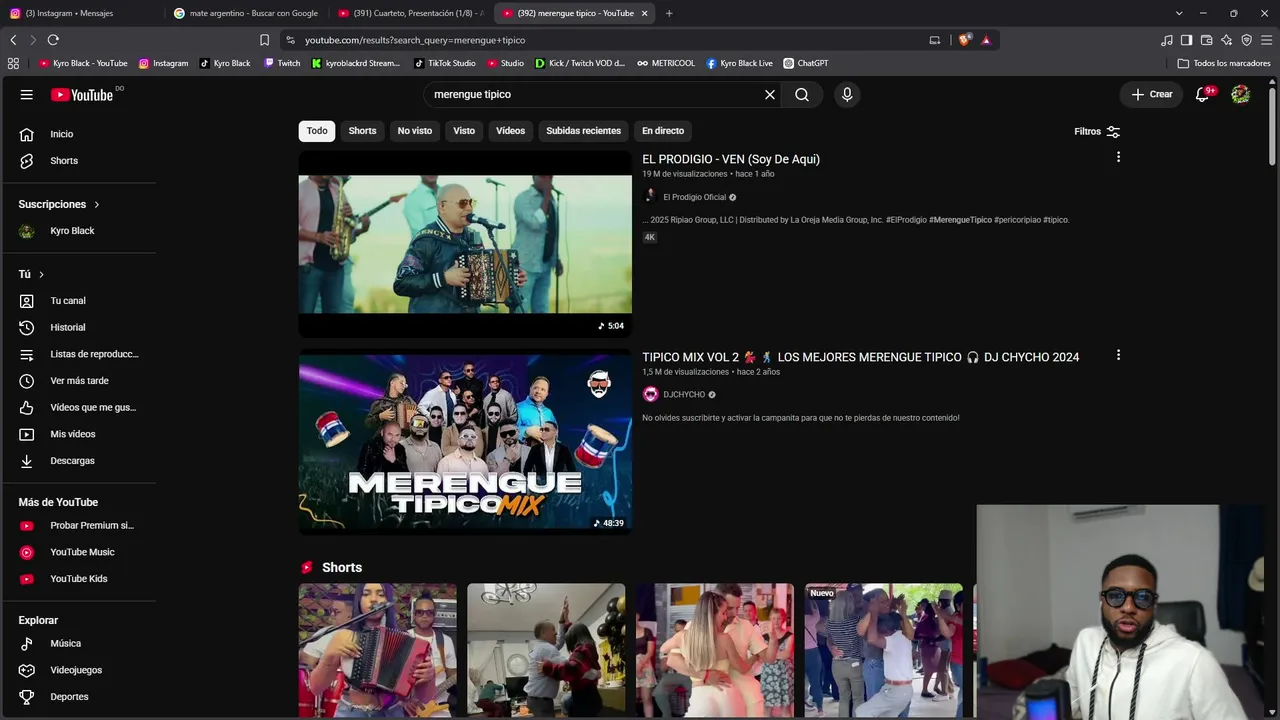
Task: Open YouTube Music from sidebar
Action: (x=80, y=552)
